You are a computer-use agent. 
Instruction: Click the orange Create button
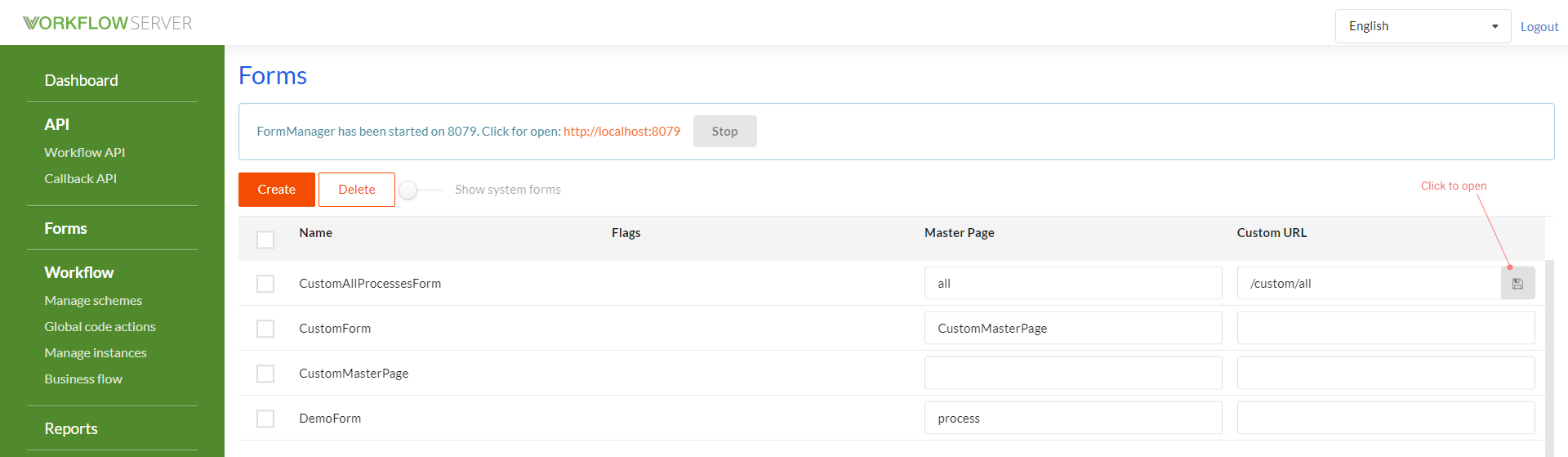click(277, 190)
